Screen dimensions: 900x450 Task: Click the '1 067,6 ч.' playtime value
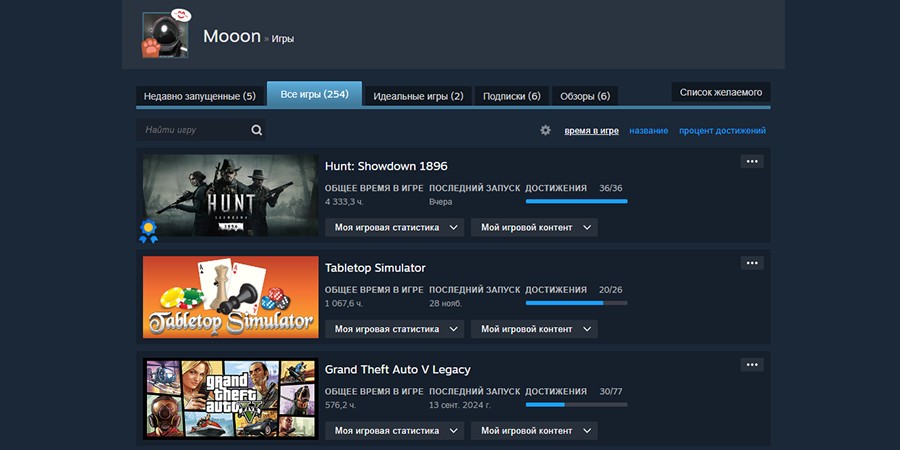click(344, 303)
